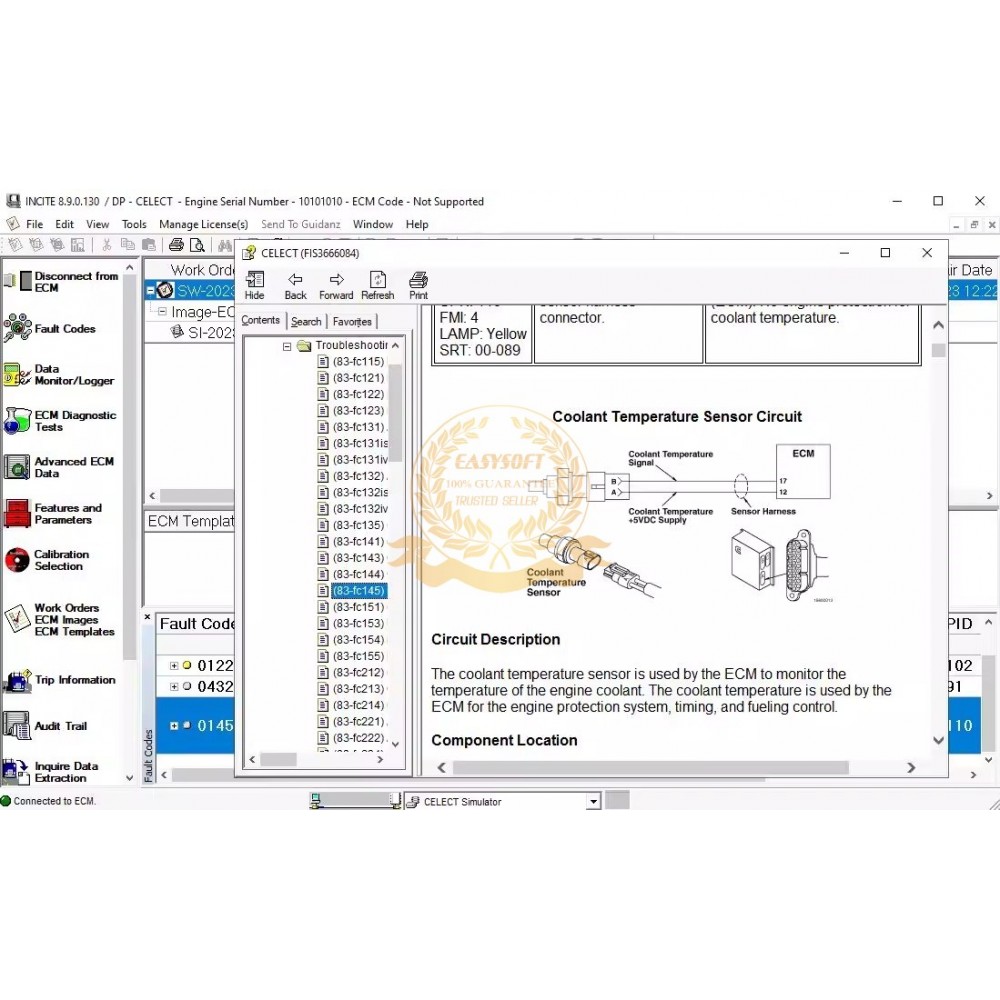Click Print icon in help window
The height and width of the screenshot is (1000, 1000).
(x=418, y=286)
